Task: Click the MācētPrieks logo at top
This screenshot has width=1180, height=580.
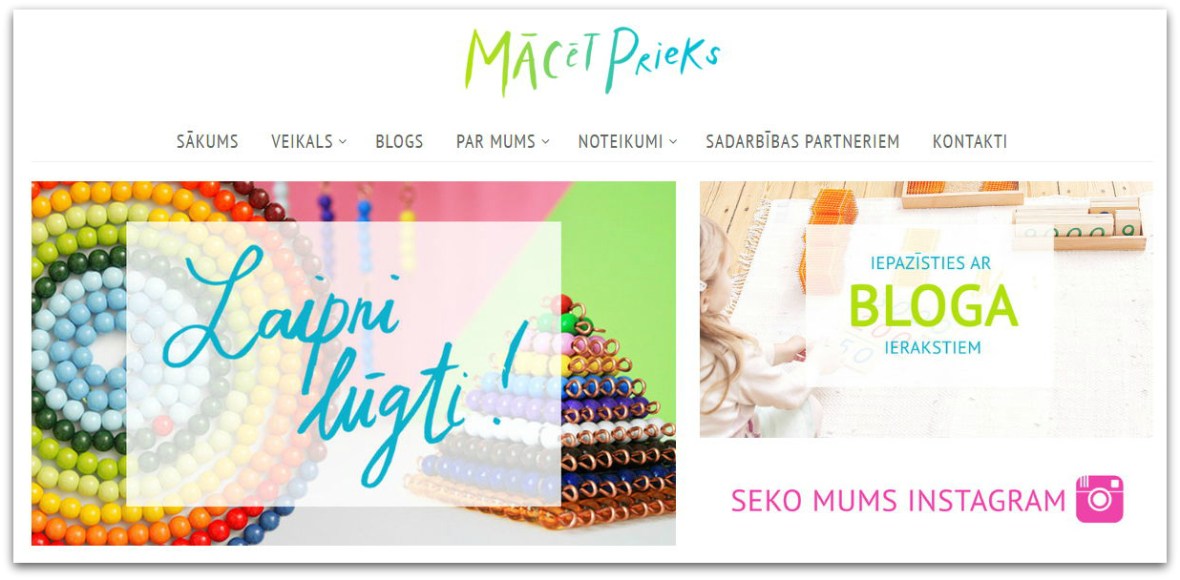Action: [592, 60]
